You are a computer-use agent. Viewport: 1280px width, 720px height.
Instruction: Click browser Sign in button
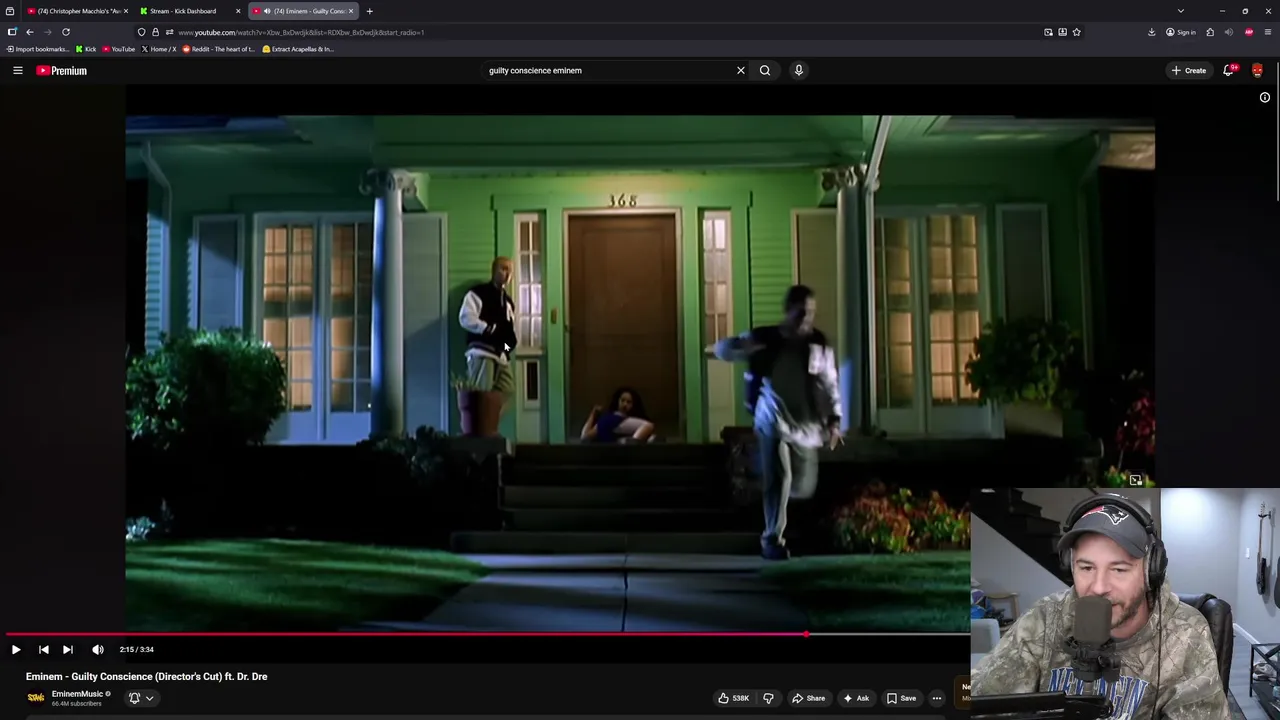click(1180, 32)
